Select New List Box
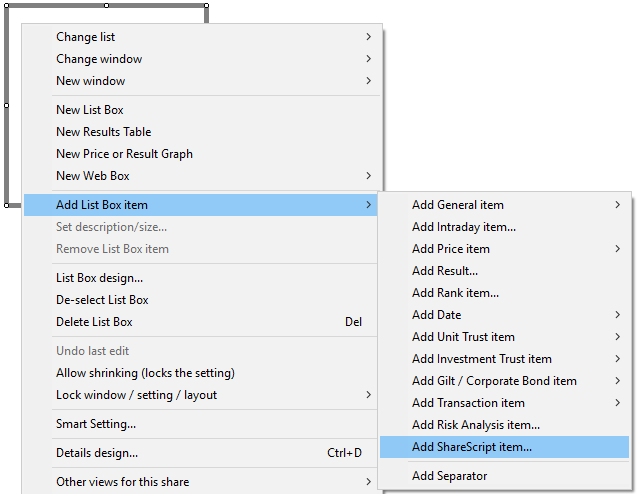637x494 pixels. (90, 110)
